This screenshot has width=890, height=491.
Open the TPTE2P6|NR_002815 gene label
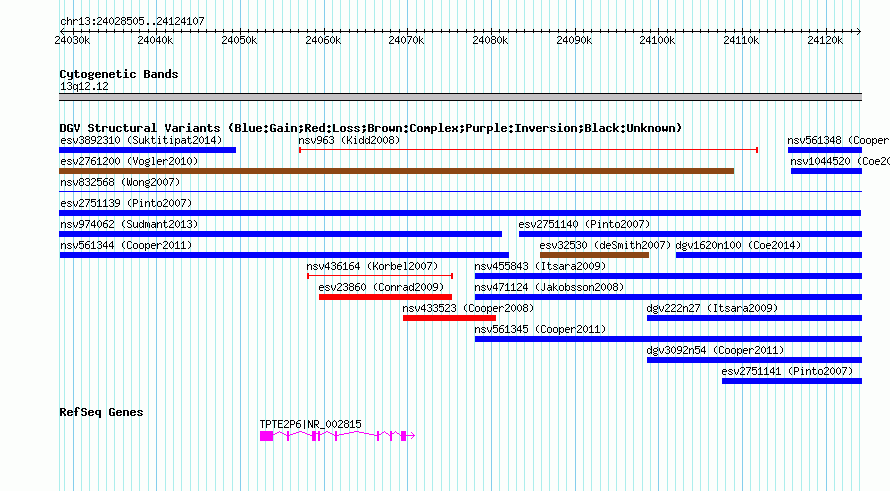[x=310, y=424]
